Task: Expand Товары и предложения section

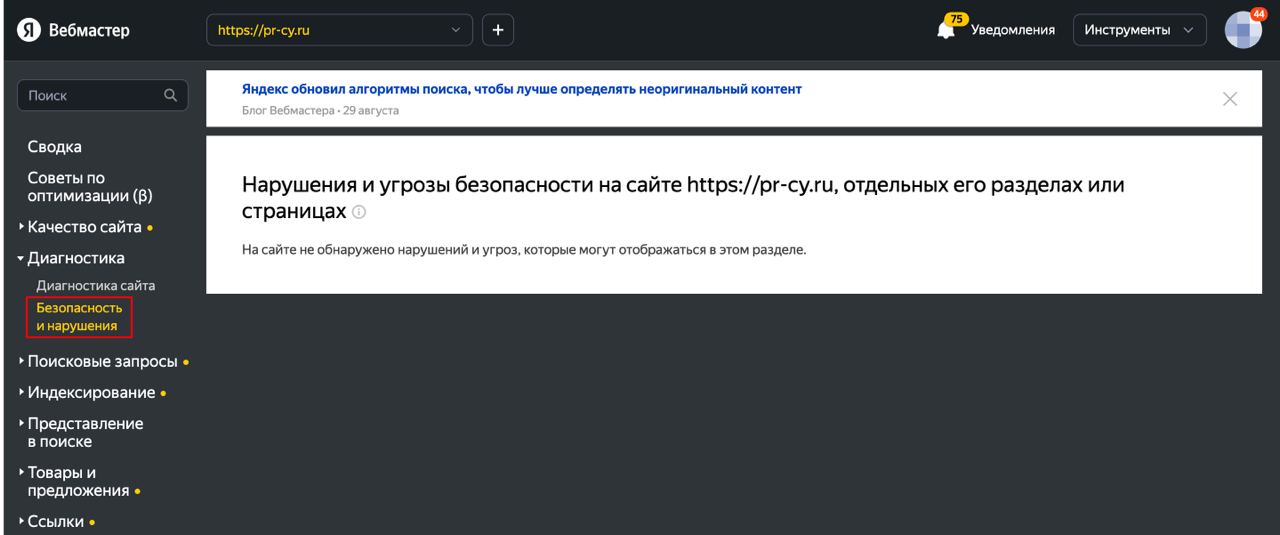Action: coord(79,482)
